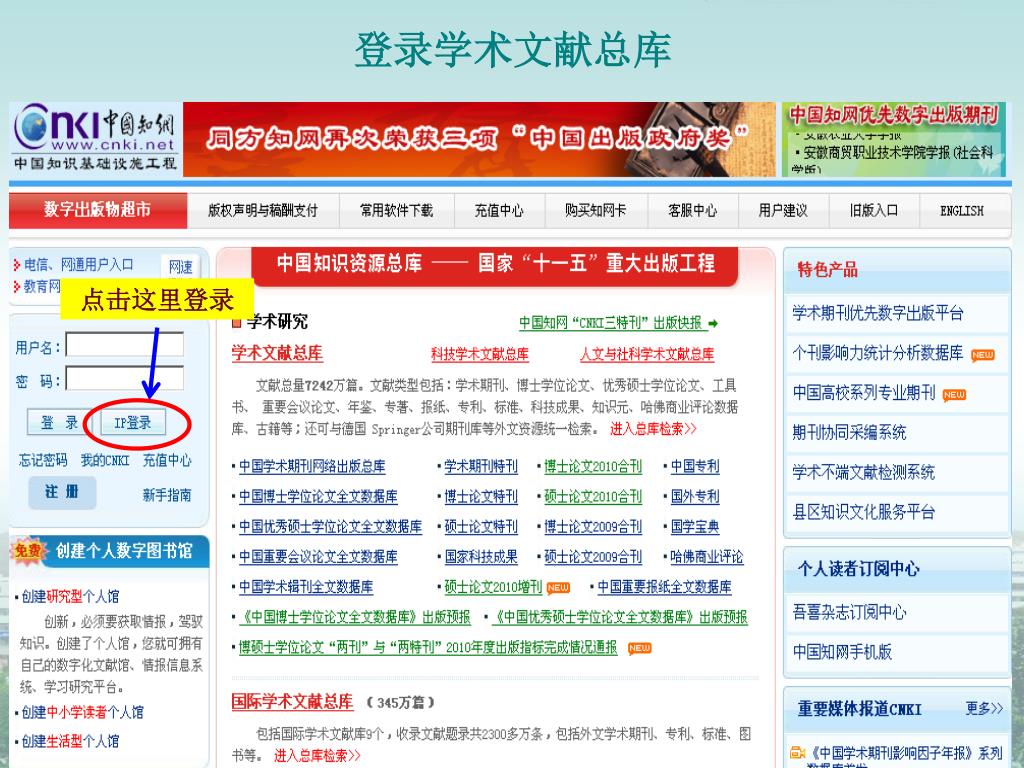
Task: Click the 免费 badge icon
Action: click(x=27, y=551)
